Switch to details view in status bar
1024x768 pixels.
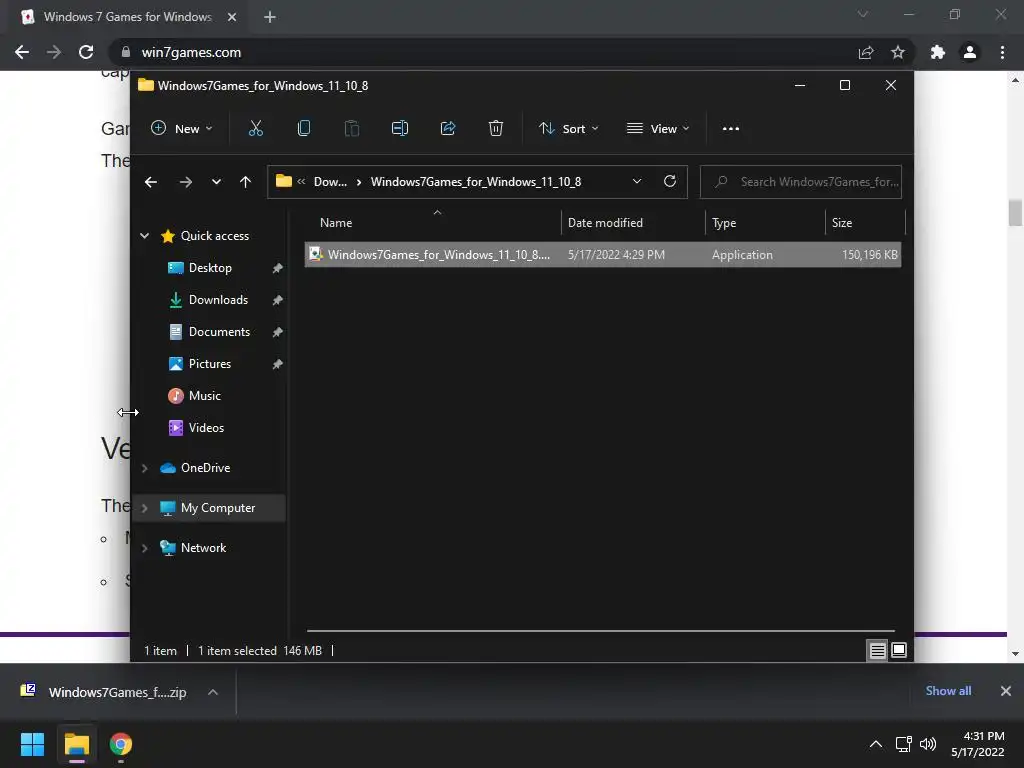point(877,650)
